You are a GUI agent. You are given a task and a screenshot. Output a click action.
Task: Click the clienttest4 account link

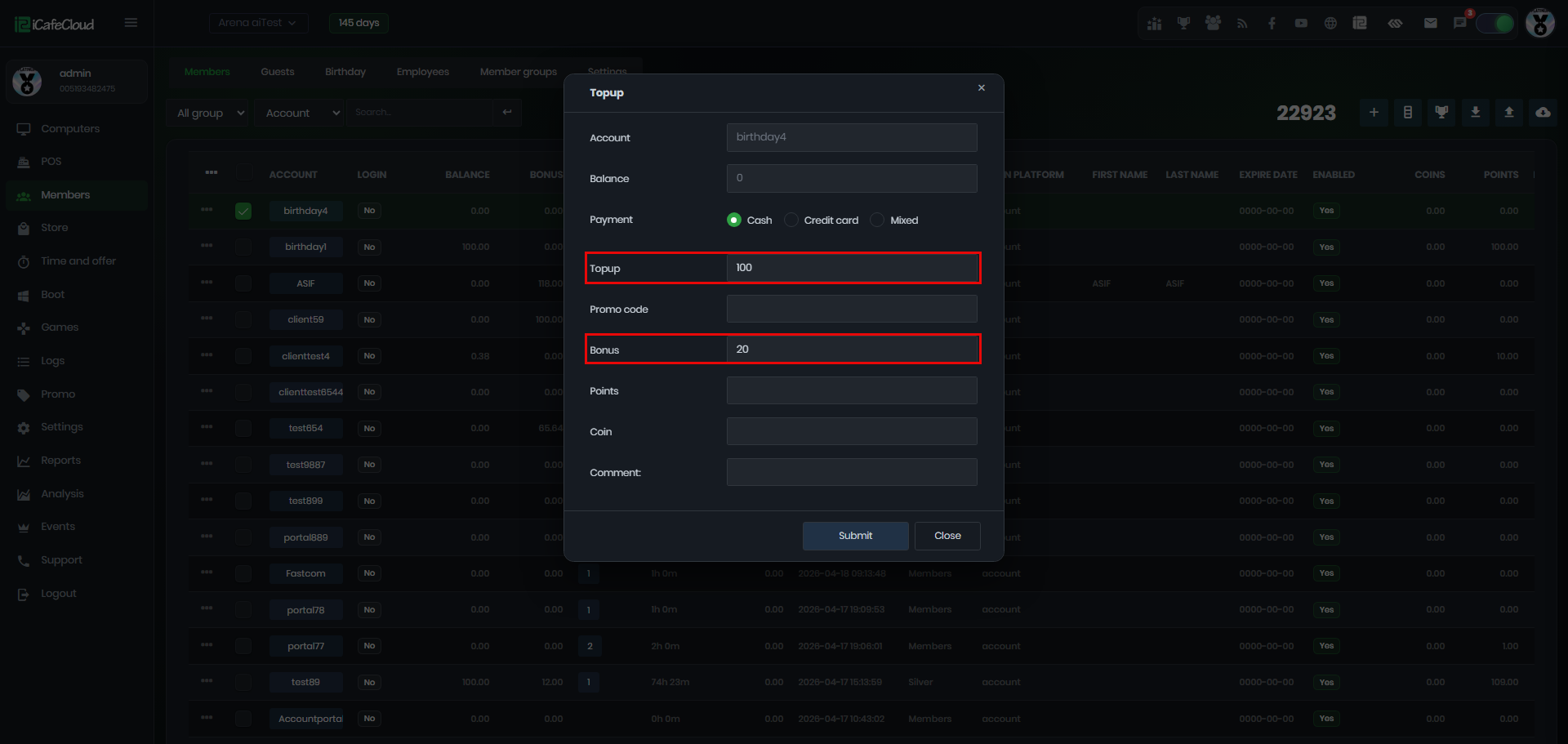[x=305, y=356]
